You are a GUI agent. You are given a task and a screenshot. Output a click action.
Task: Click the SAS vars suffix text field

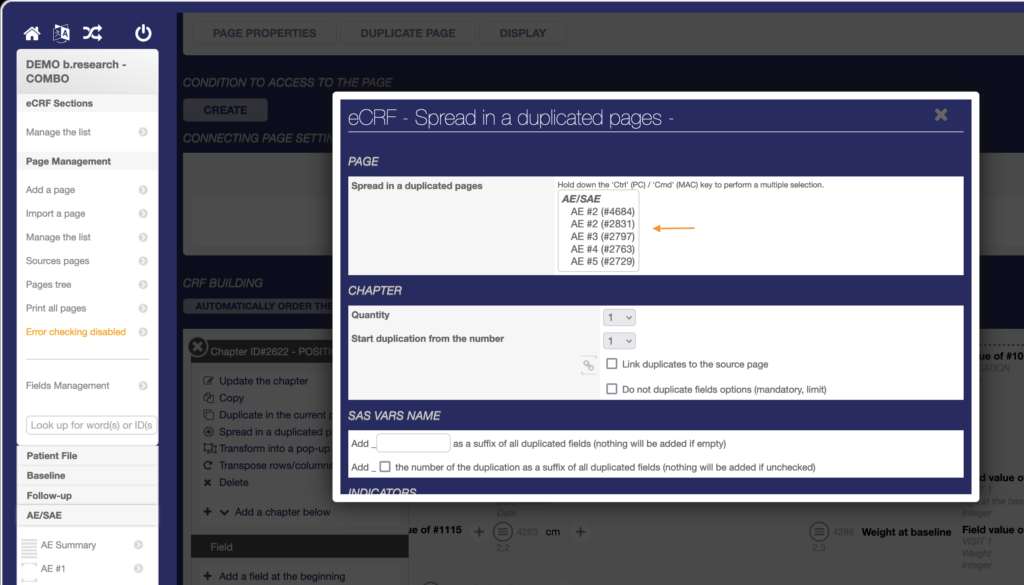point(413,443)
